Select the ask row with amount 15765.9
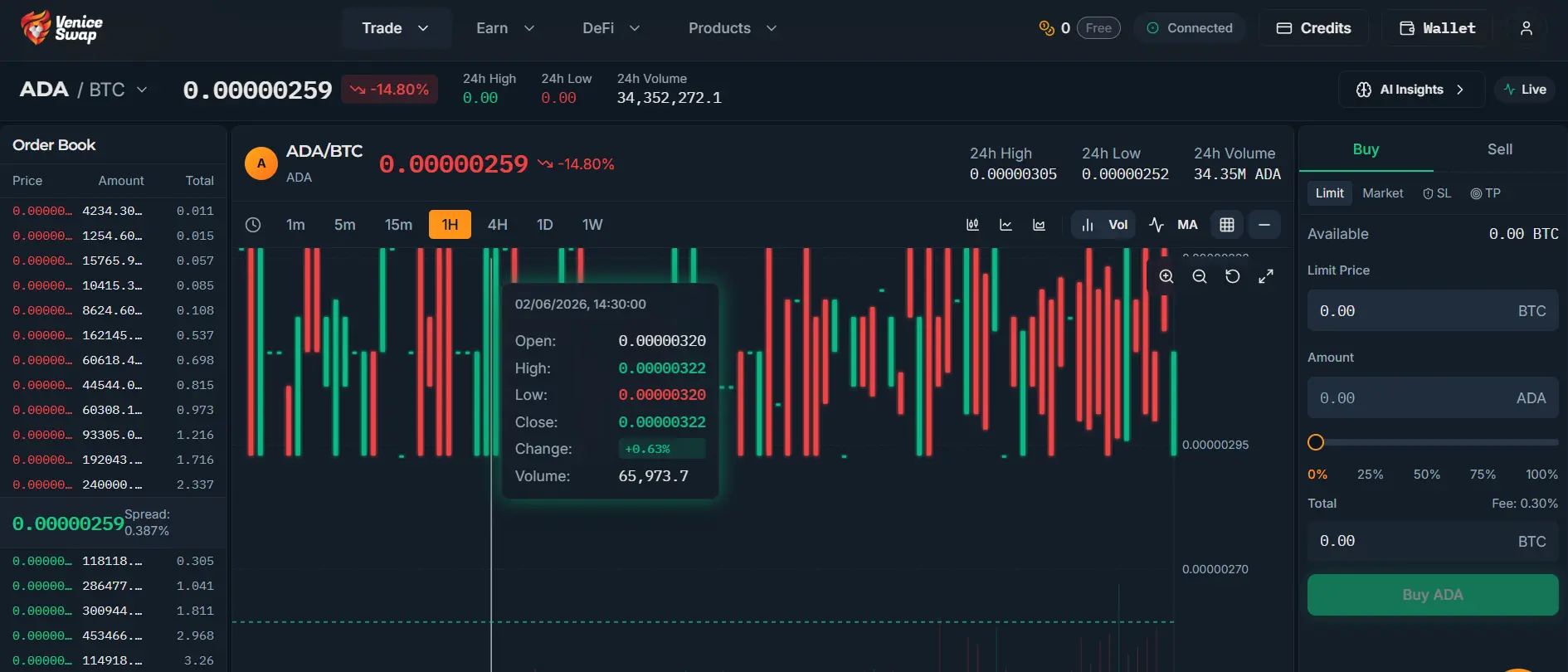The width and height of the screenshot is (1568, 672). [x=113, y=261]
